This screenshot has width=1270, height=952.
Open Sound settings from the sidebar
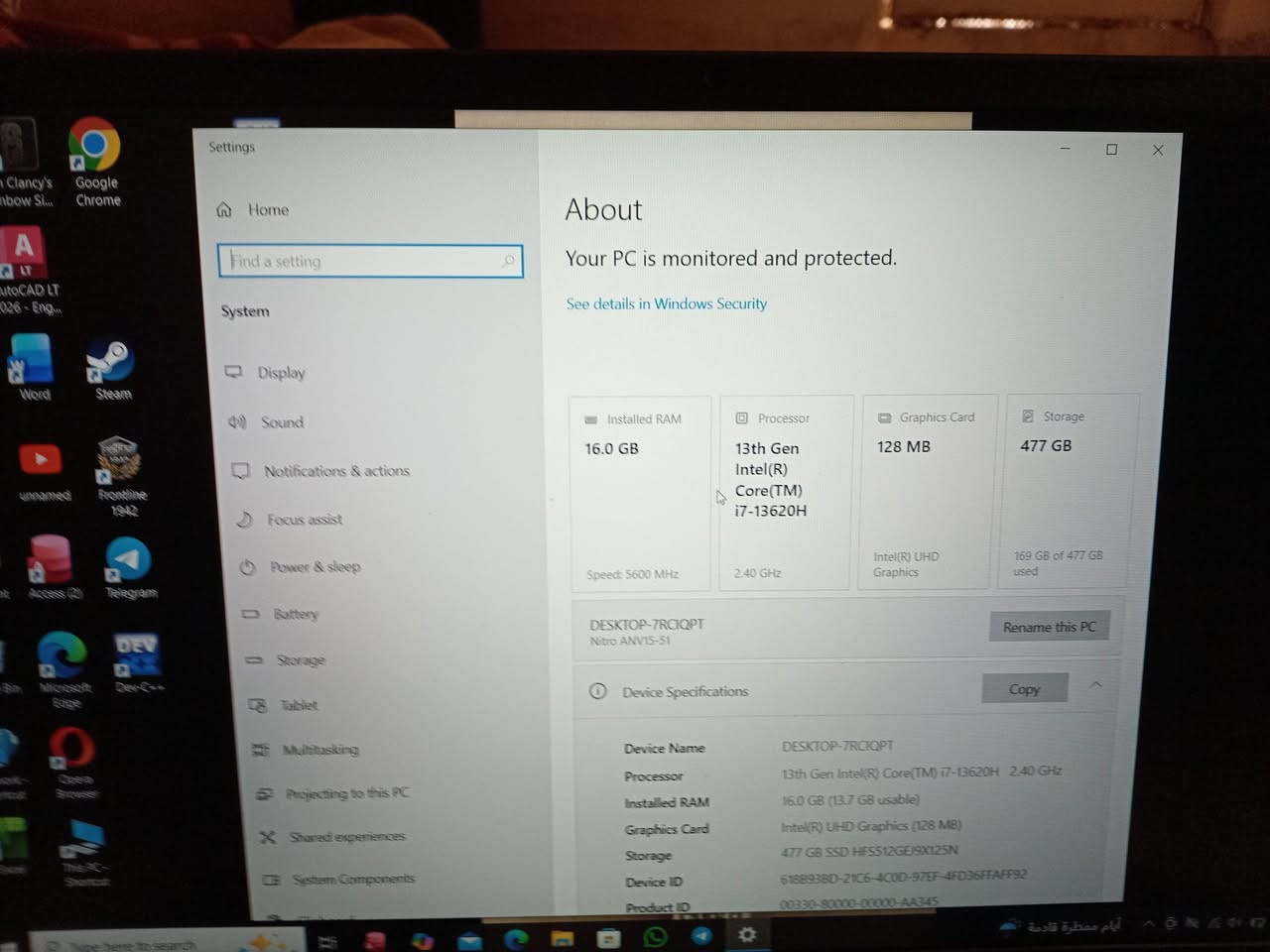(283, 422)
